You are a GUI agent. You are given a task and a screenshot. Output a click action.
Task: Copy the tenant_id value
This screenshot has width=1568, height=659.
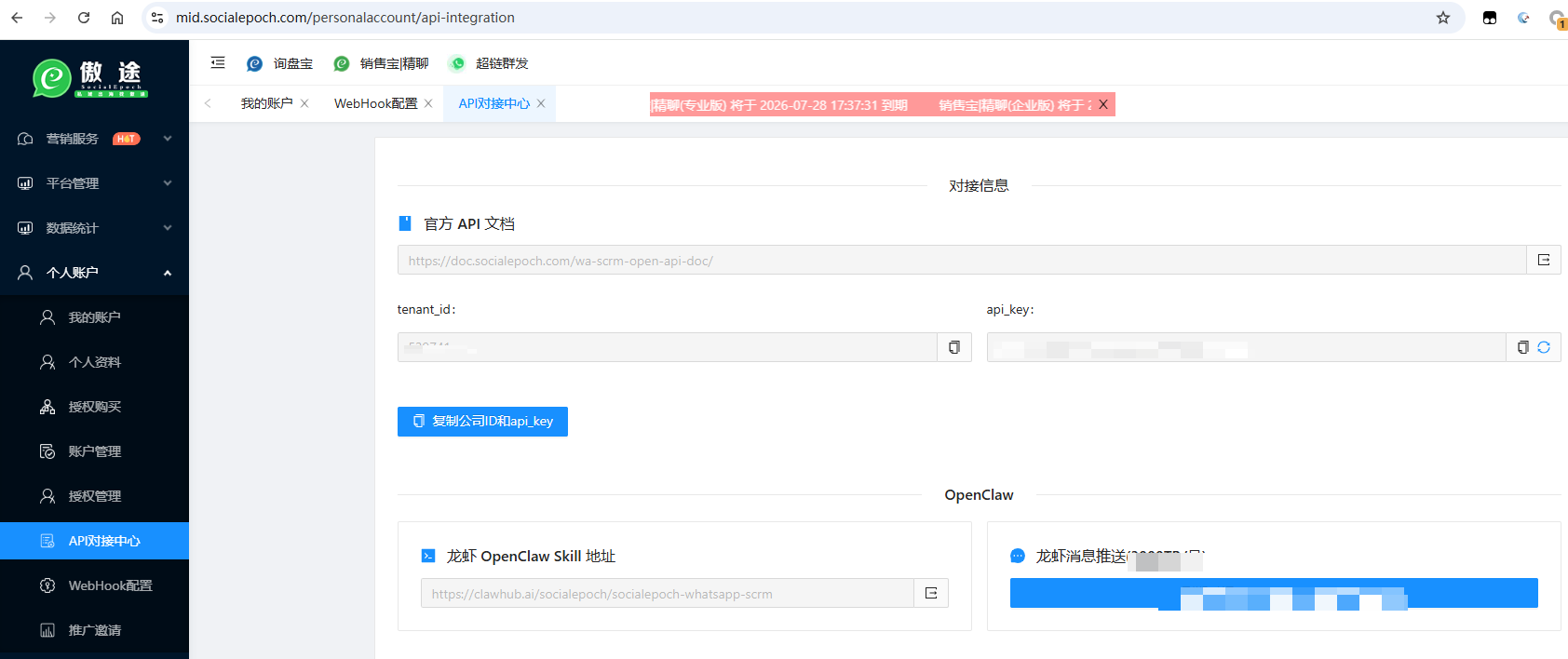pyautogui.click(x=954, y=347)
